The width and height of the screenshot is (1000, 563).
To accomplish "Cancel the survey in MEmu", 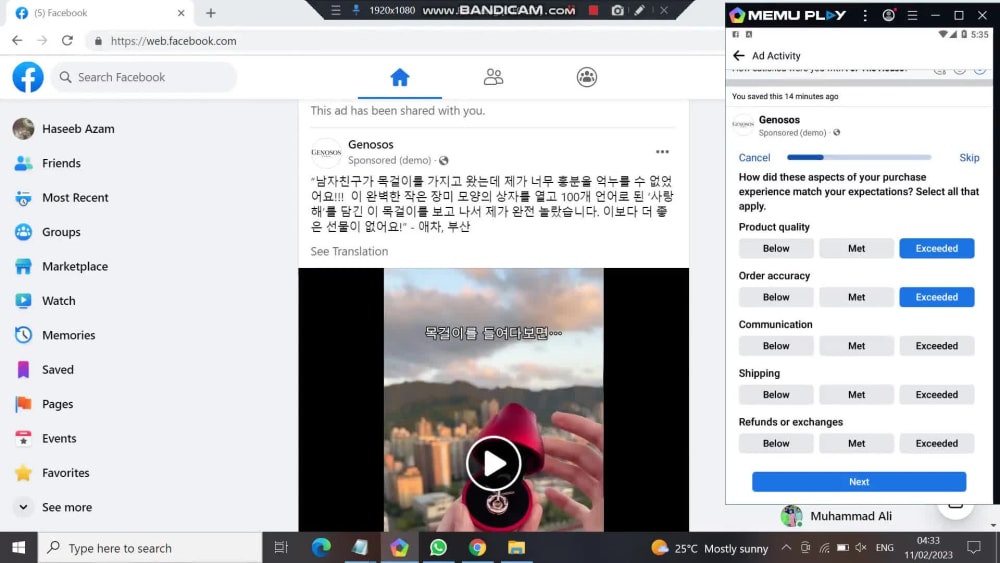I will [754, 157].
